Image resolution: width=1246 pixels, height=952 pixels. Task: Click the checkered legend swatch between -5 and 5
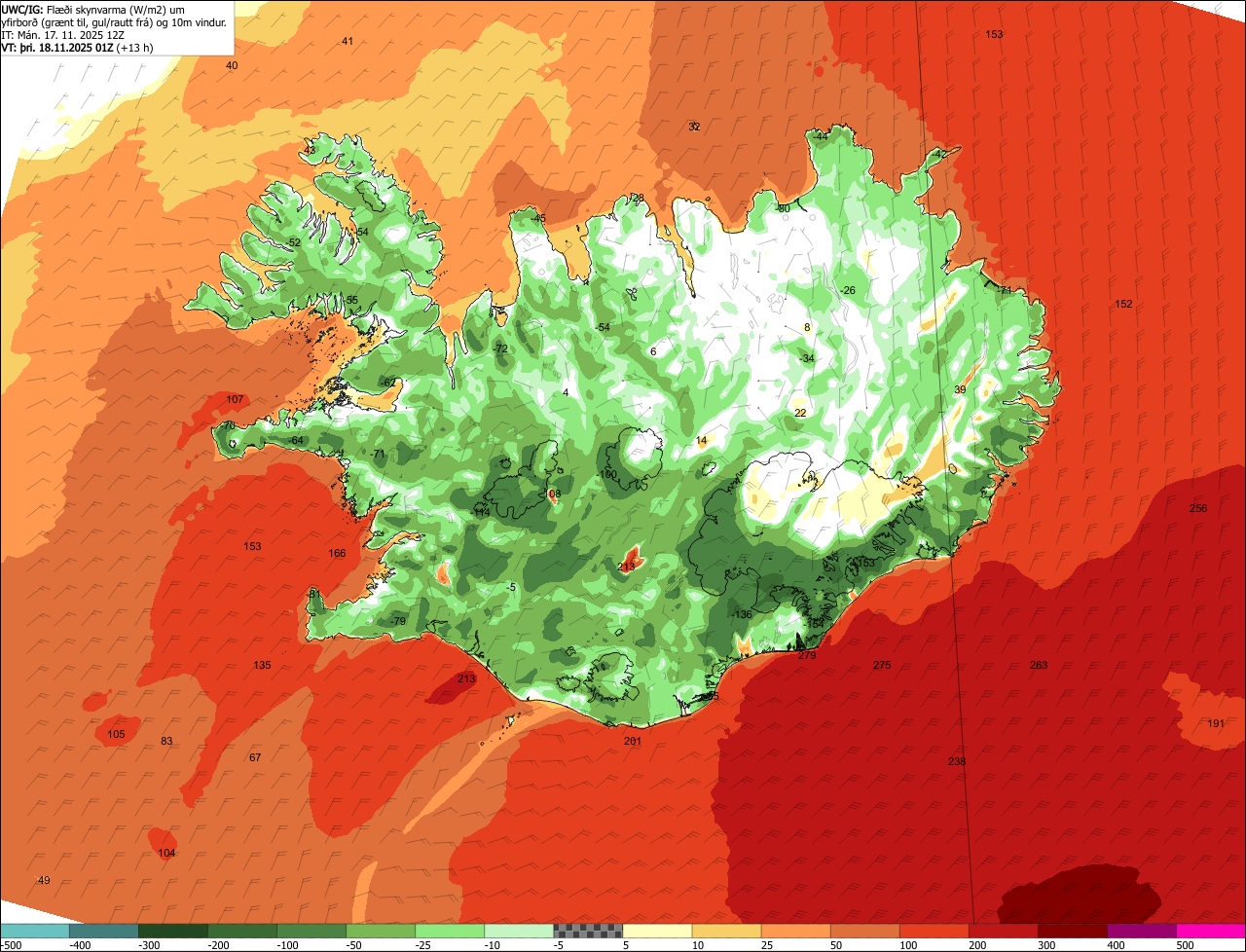588,931
